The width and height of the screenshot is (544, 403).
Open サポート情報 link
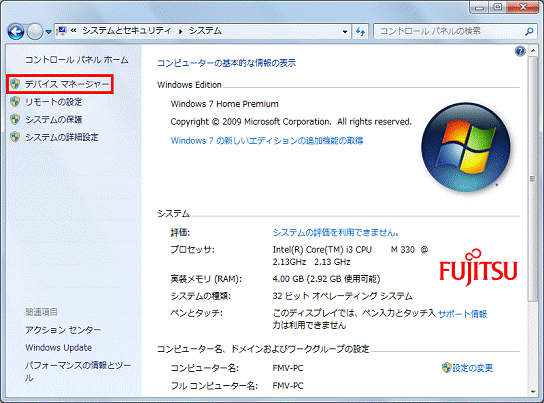pos(463,314)
